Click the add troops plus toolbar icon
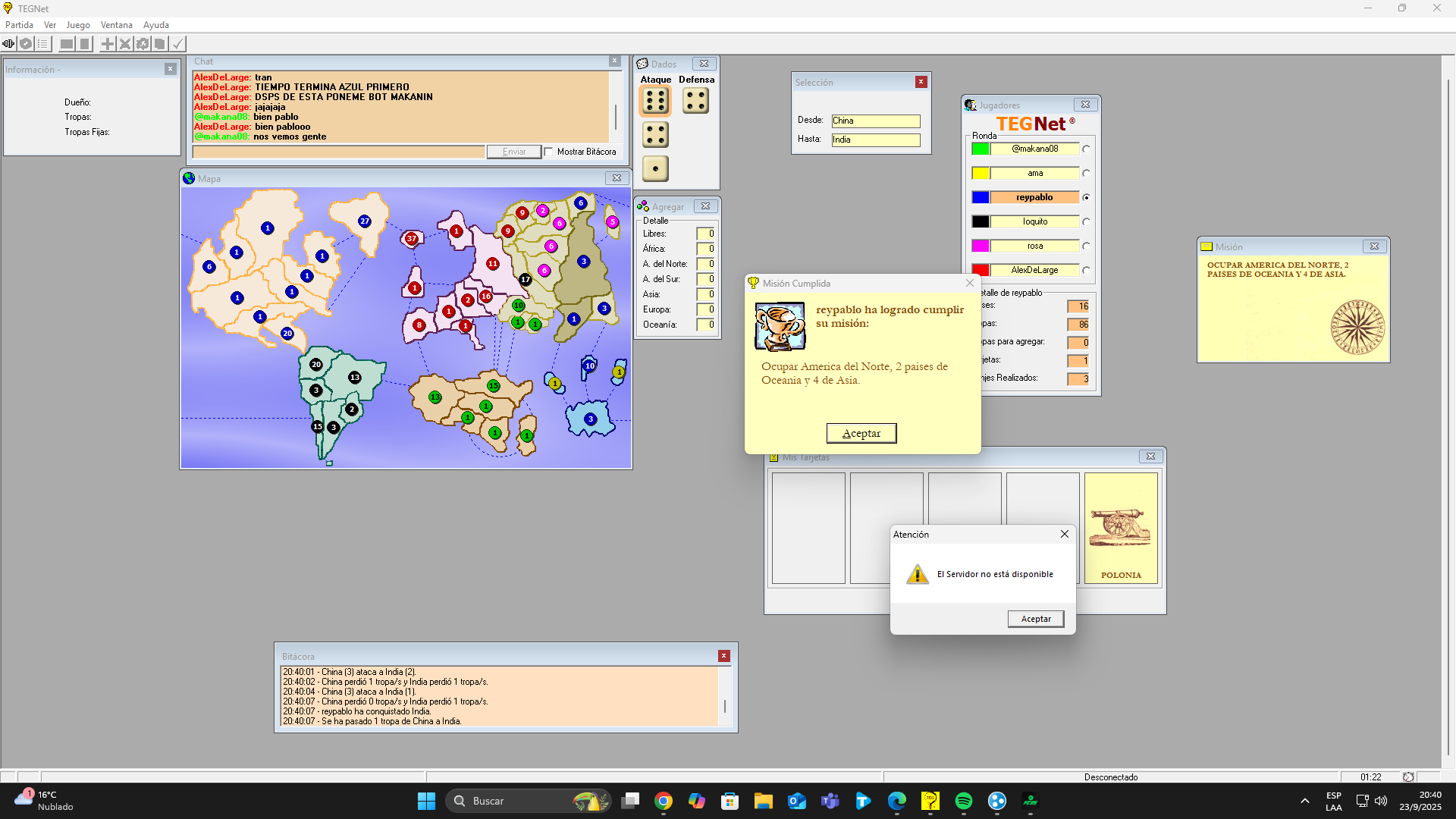This screenshot has width=1456, height=819. [x=108, y=44]
